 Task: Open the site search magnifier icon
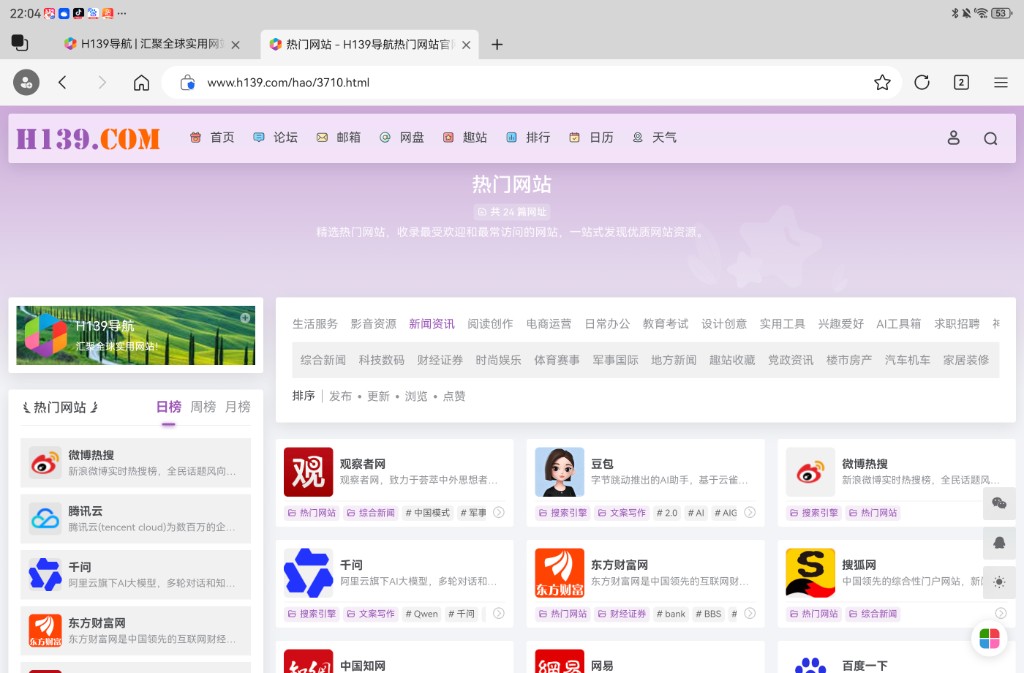[x=991, y=138]
